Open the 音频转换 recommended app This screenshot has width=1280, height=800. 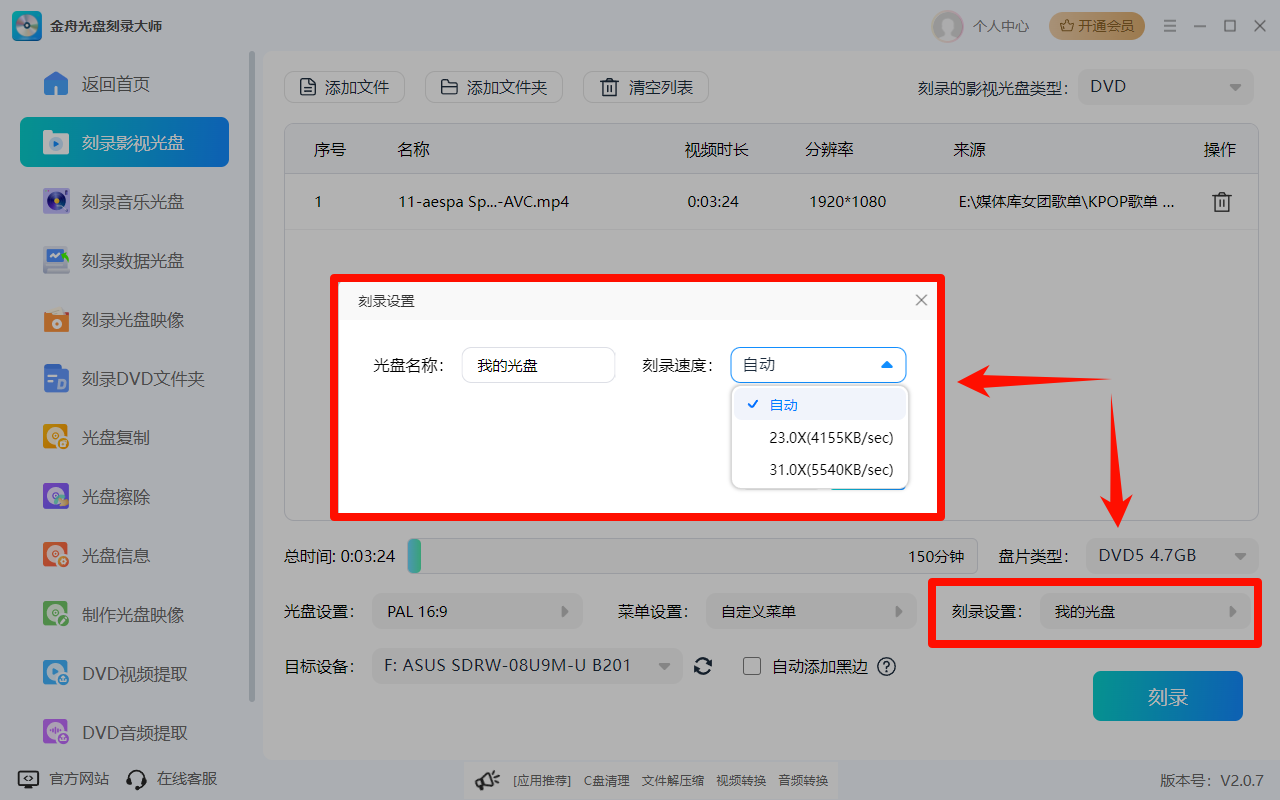pyautogui.click(x=802, y=781)
